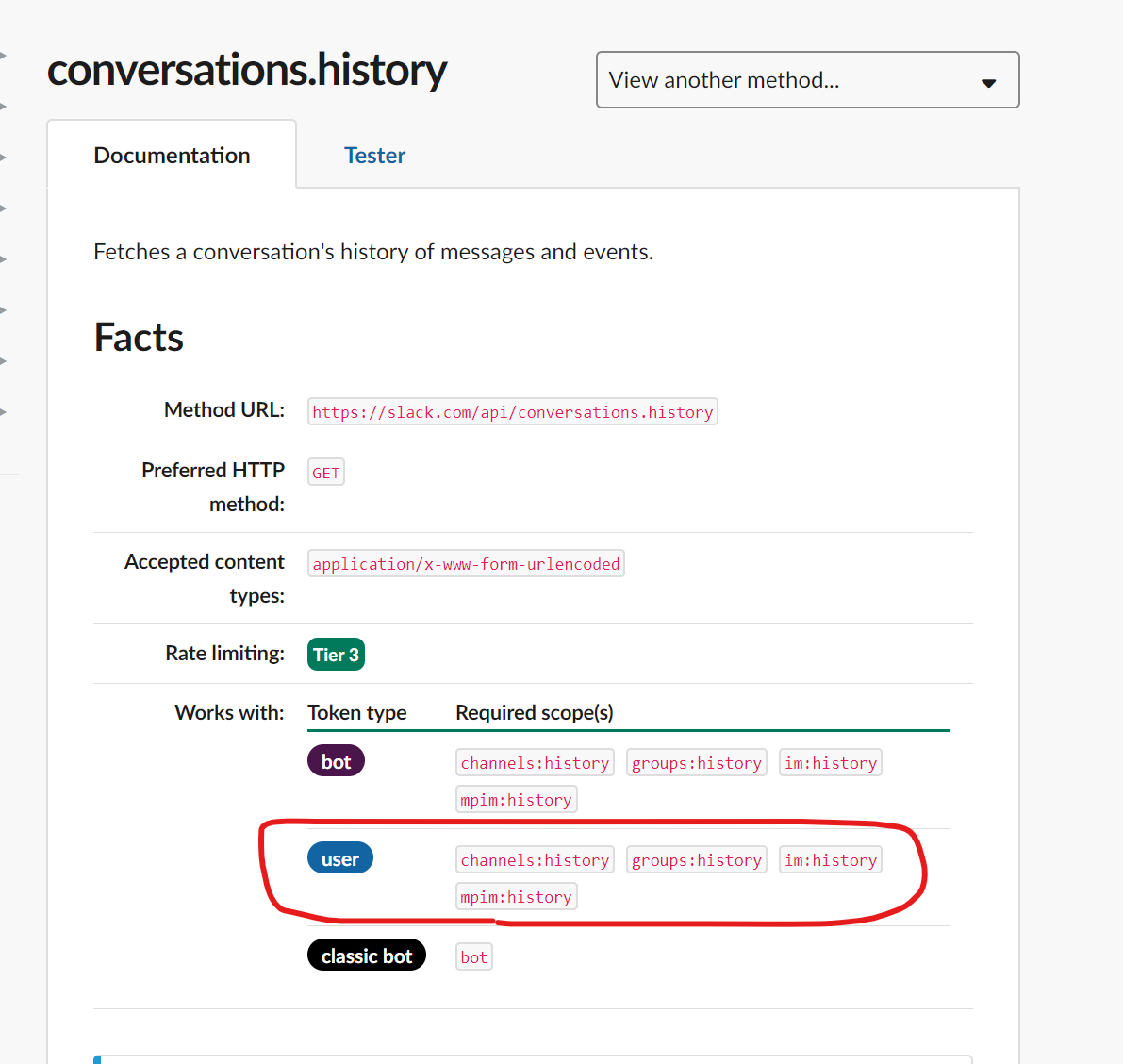Click the conversations.history page heading
Screen dimensions: 1123x1064
point(247,71)
